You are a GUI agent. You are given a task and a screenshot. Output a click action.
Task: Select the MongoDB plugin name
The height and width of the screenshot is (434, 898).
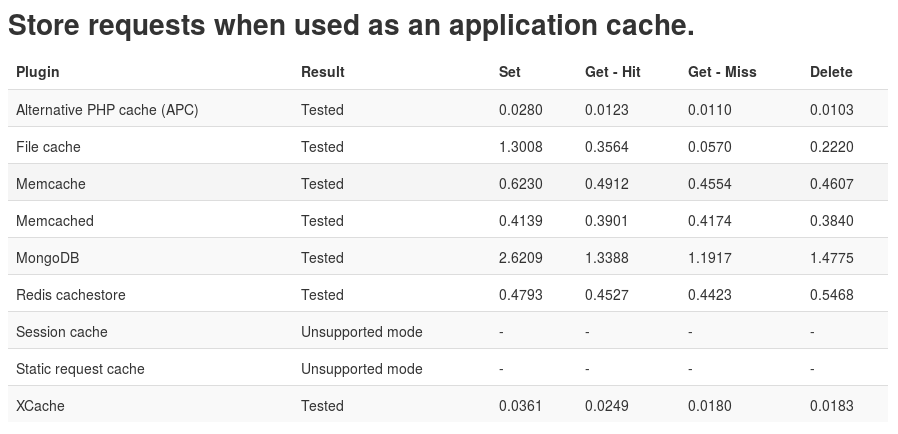pos(48,258)
